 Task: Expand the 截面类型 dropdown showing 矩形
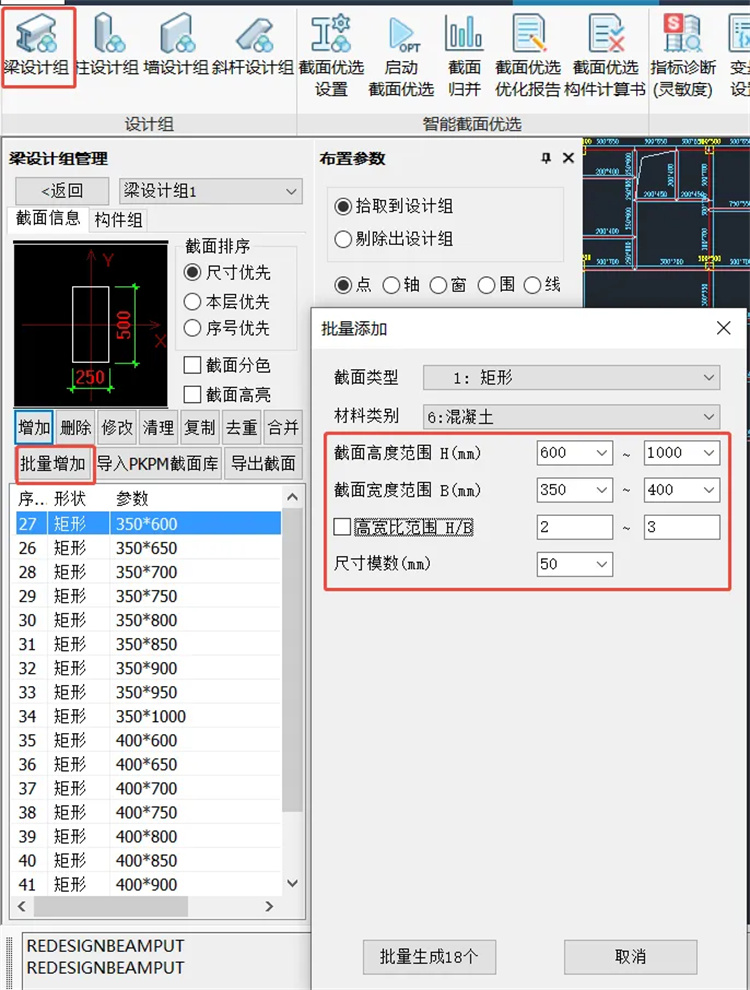(x=571, y=378)
